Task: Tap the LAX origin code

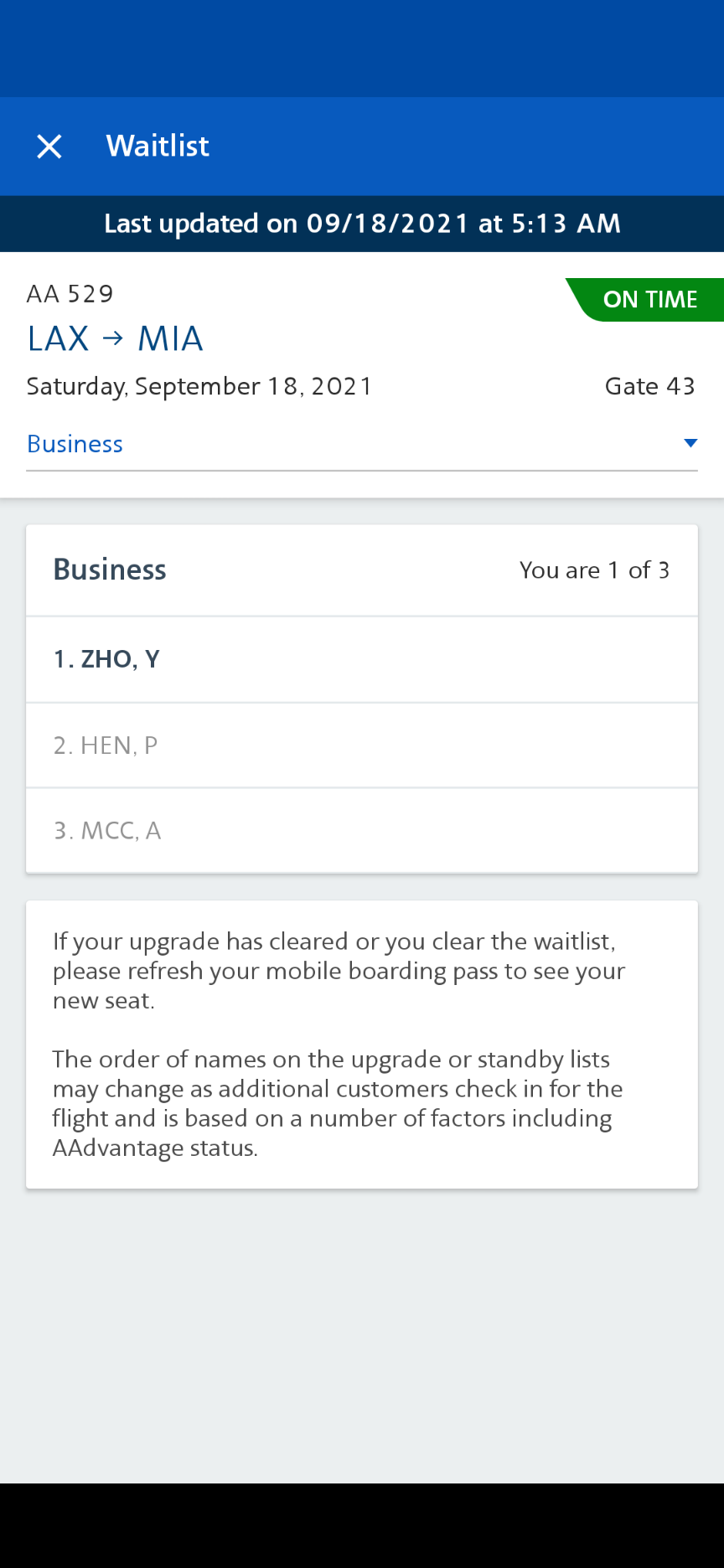Action: 58,338
